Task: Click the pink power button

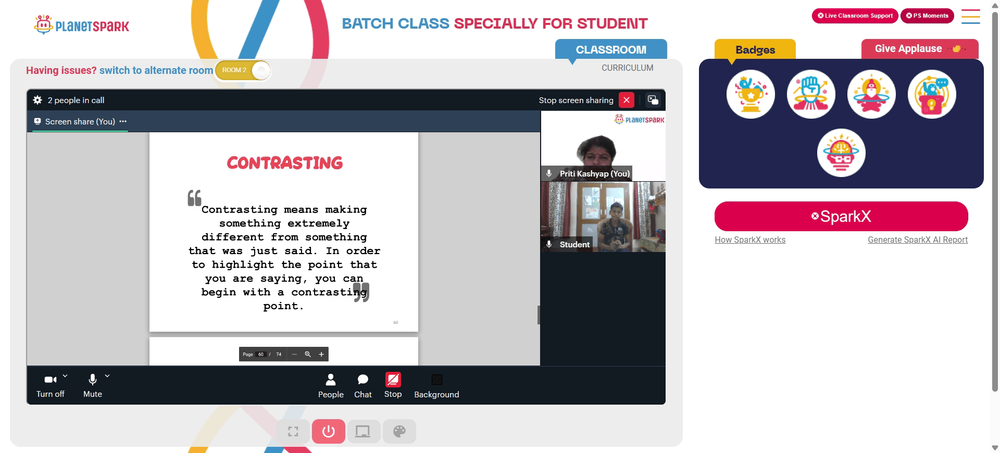Action: click(x=328, y=431)
